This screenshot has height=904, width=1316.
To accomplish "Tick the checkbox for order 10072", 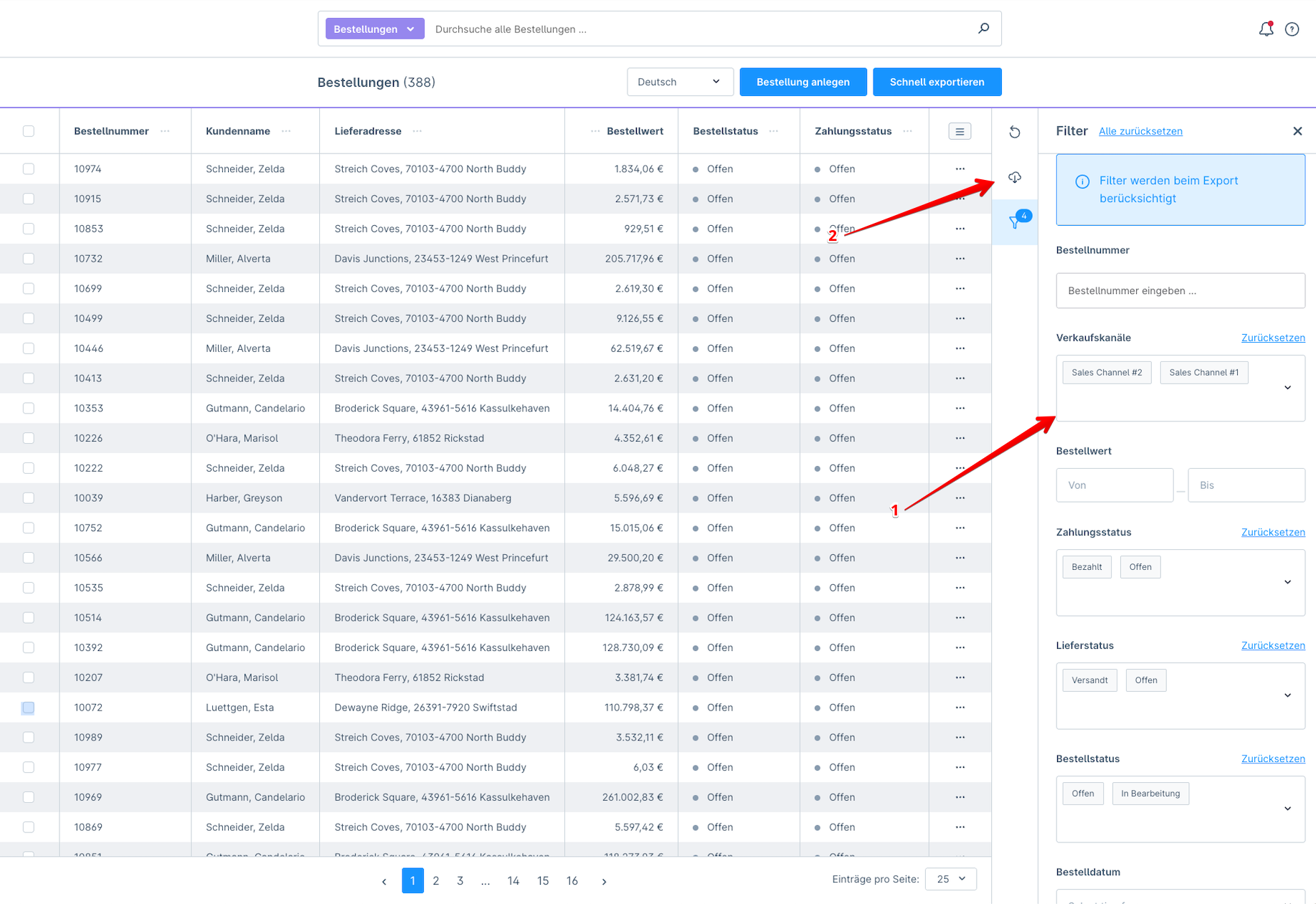I will (x=29, y=708).
